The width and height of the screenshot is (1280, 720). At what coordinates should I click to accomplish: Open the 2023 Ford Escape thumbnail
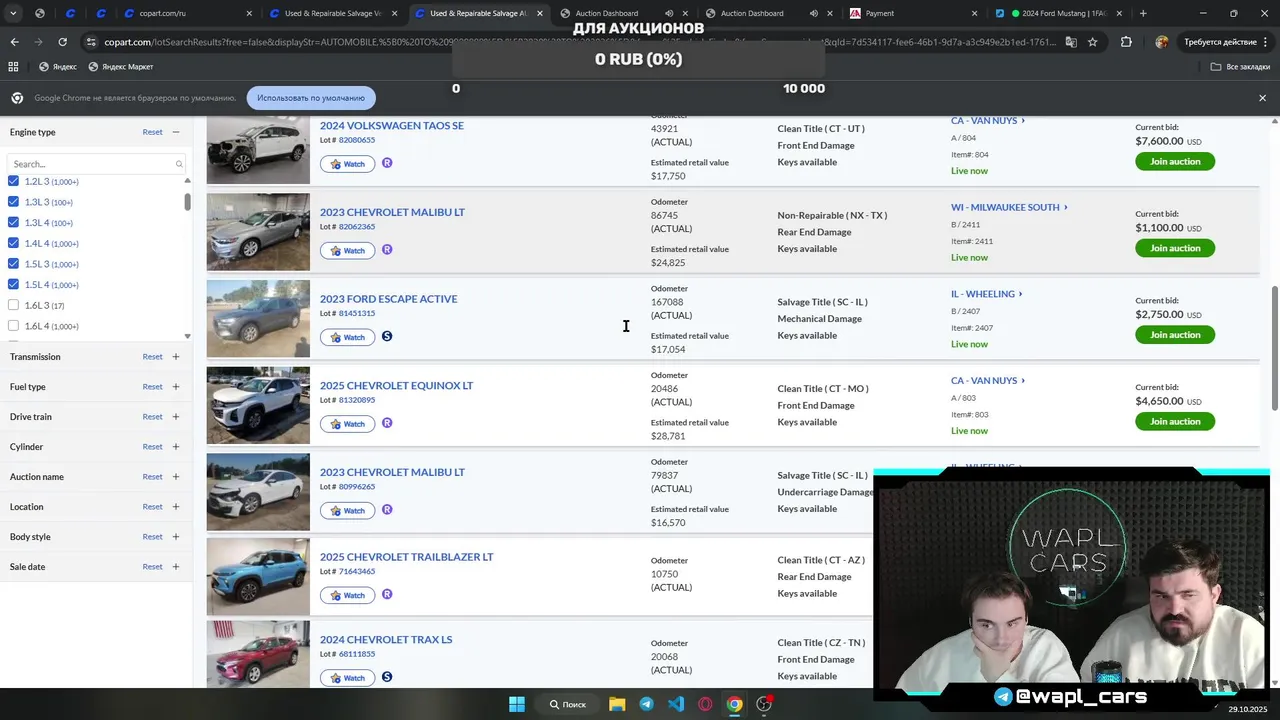tap(258, 318)
